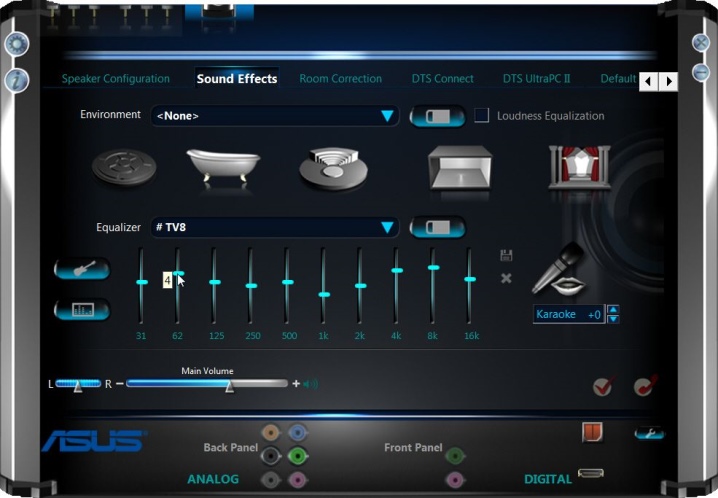Choose the sewer pipe manhole environment icon
Image resolution: width=718 pixels, height=498 pixels.
[124, 167]
